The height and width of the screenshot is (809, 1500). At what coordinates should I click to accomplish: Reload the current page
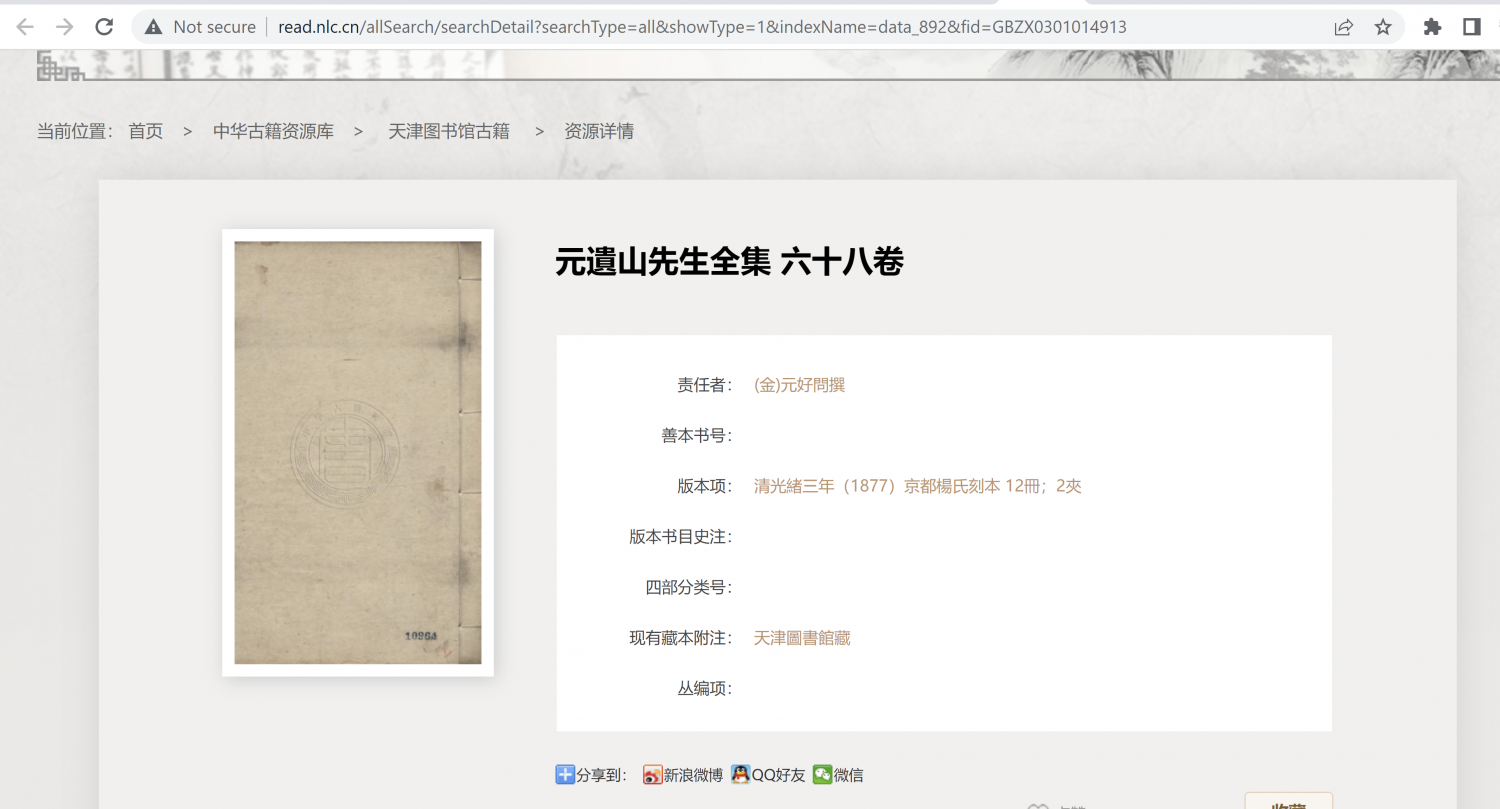104,26
